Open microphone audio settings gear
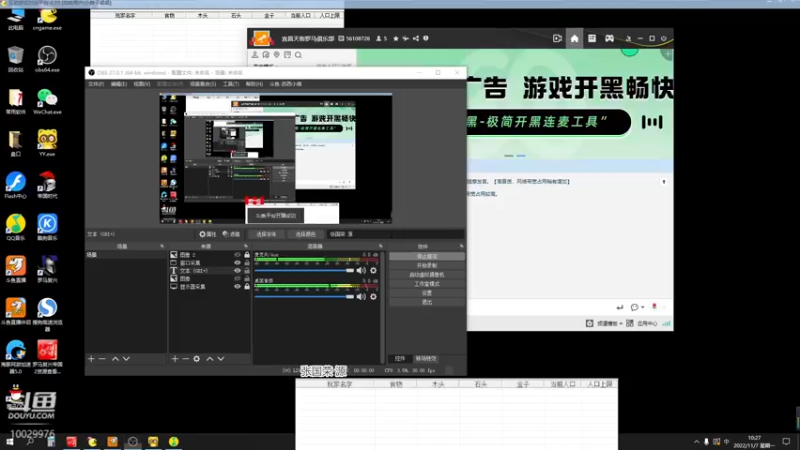800x450 pixels. (373, 270)
